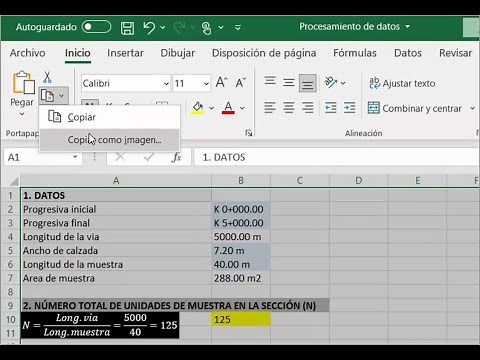The image size is (480, 360).
Task: Open Customize Quick Access Toolbar menu
Action: (x=238, y=28)
